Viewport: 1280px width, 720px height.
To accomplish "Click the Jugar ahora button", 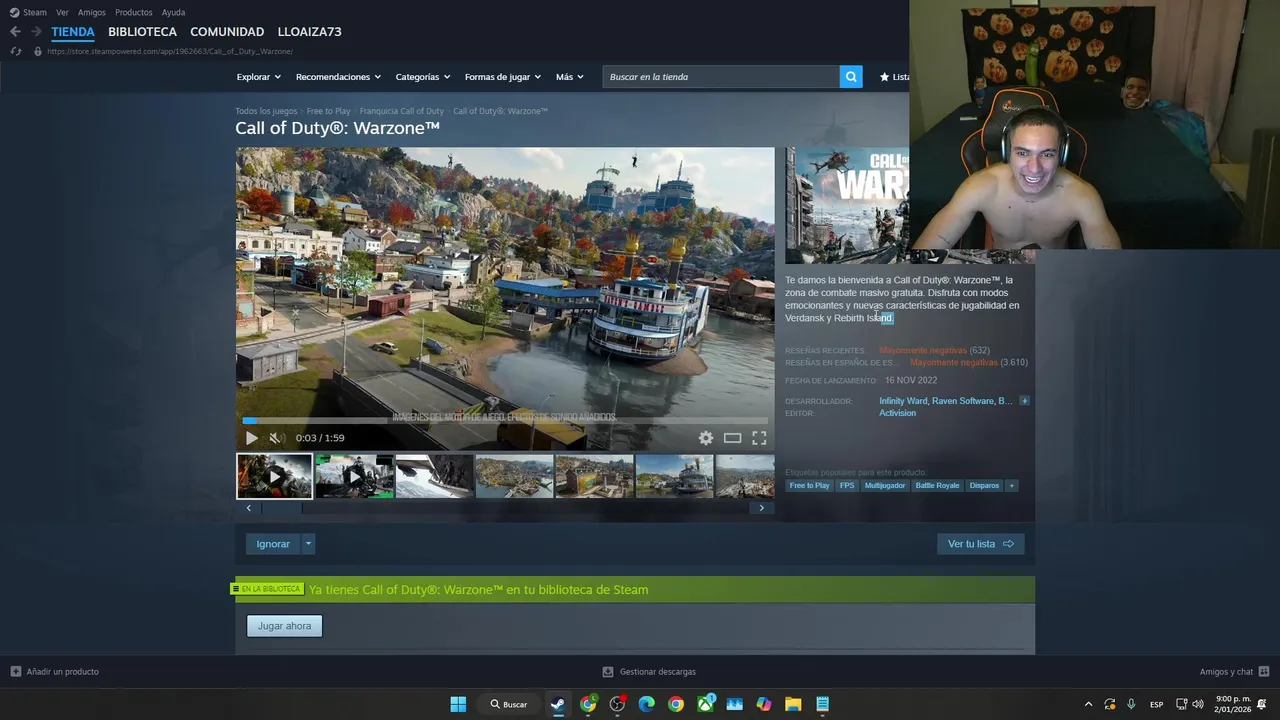I will 284,626.
